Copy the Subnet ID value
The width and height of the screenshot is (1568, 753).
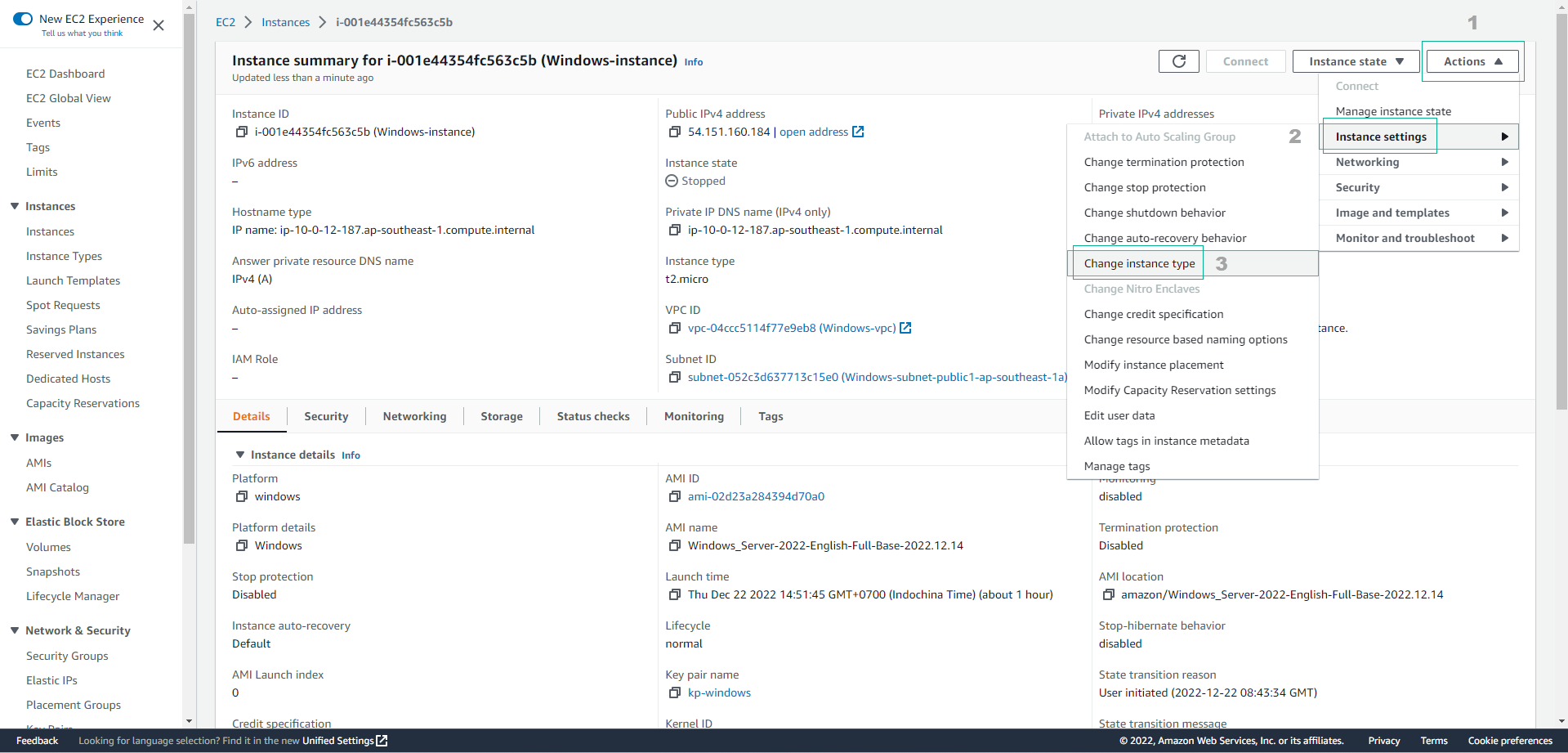tap(674, 377)
